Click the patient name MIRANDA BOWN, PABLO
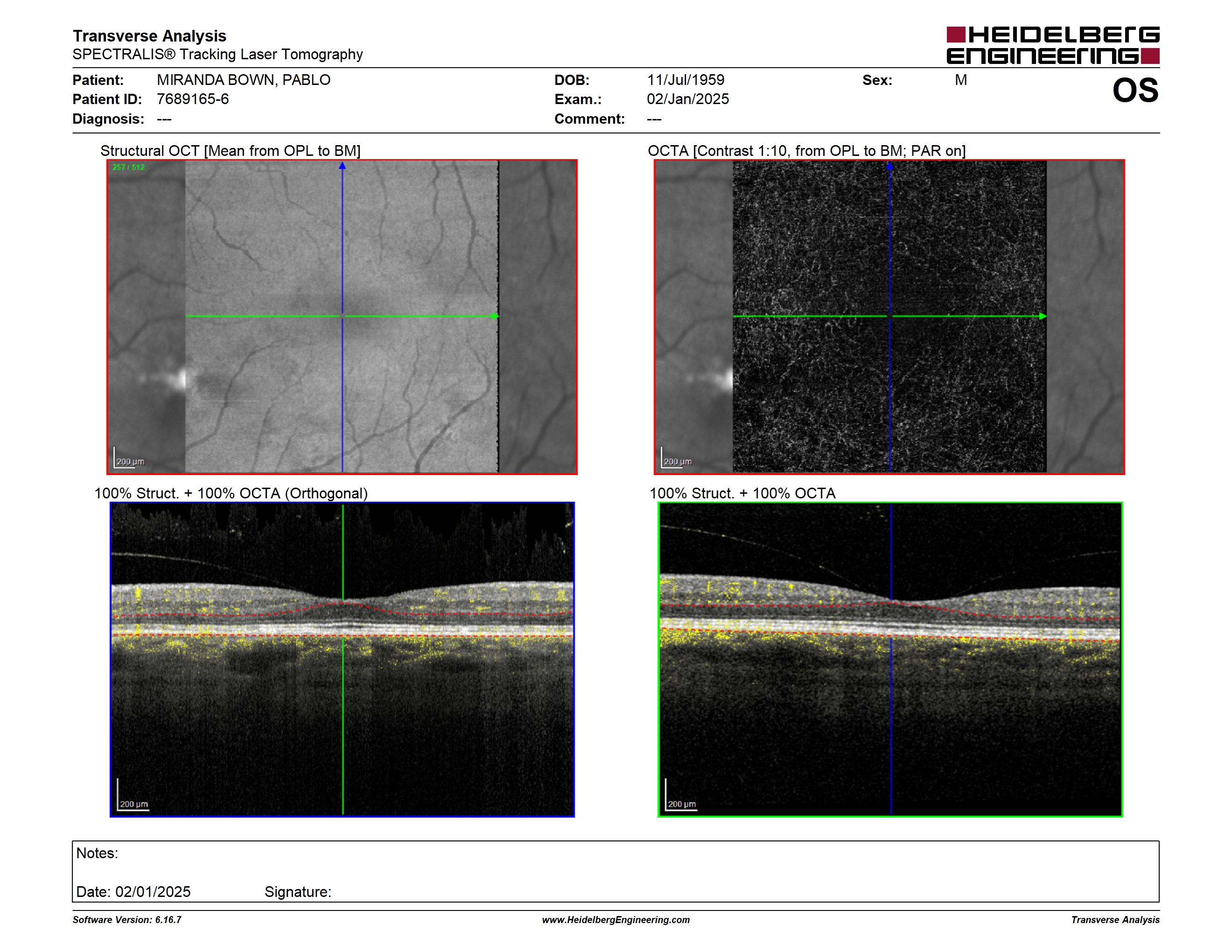This screenshot has width=1232, height=952. [244, 80]
